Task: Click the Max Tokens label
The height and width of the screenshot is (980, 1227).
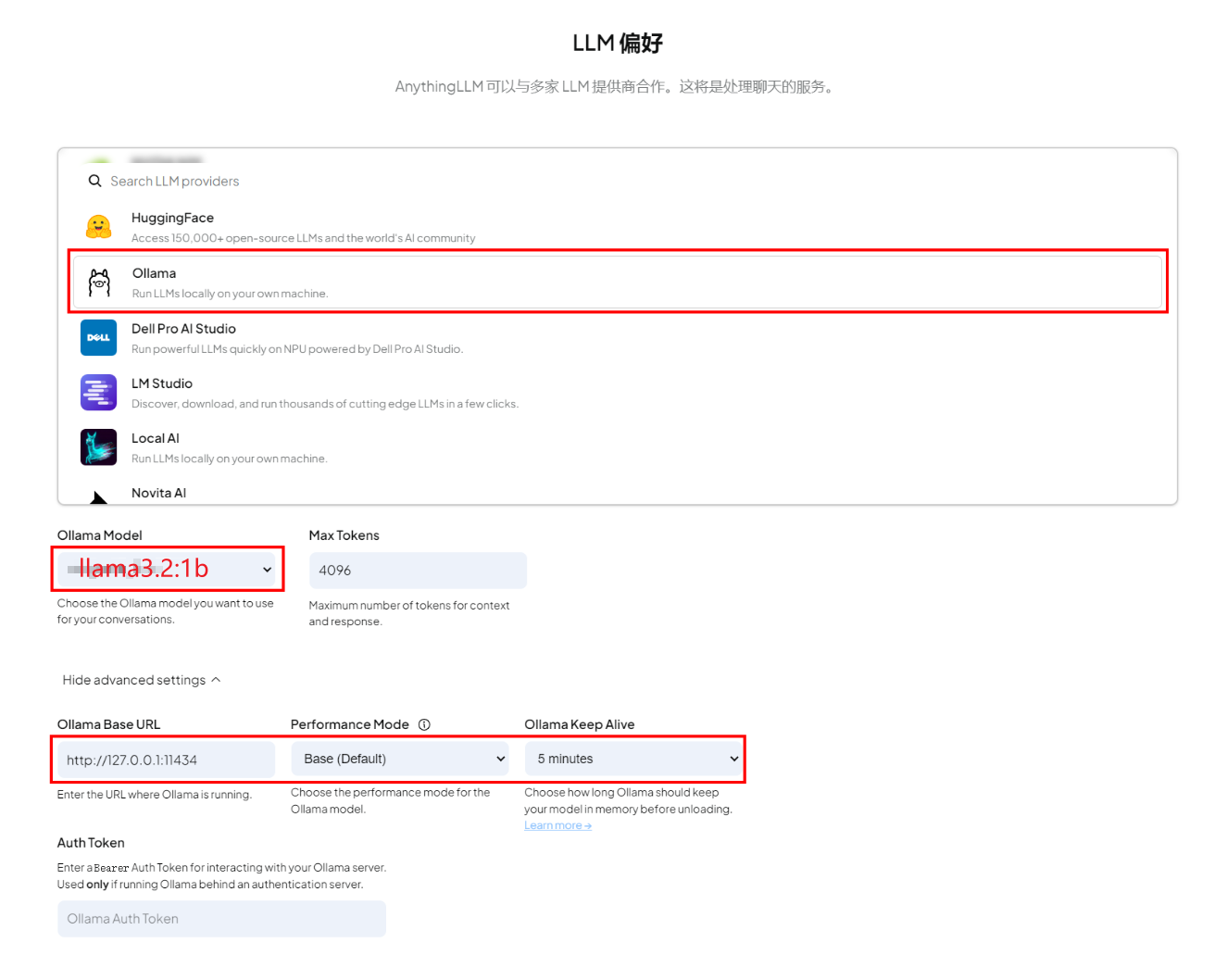Action: pos(344,535)
